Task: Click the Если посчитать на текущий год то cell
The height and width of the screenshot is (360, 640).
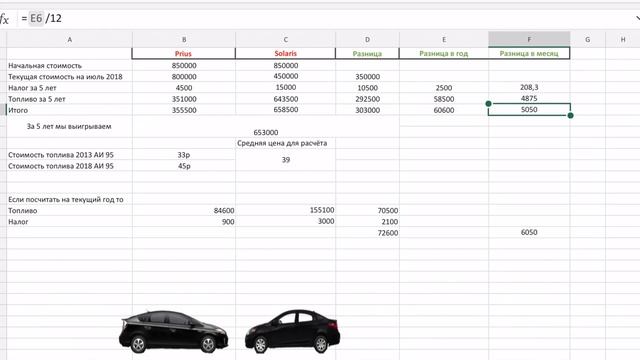Action: [69, 200]
